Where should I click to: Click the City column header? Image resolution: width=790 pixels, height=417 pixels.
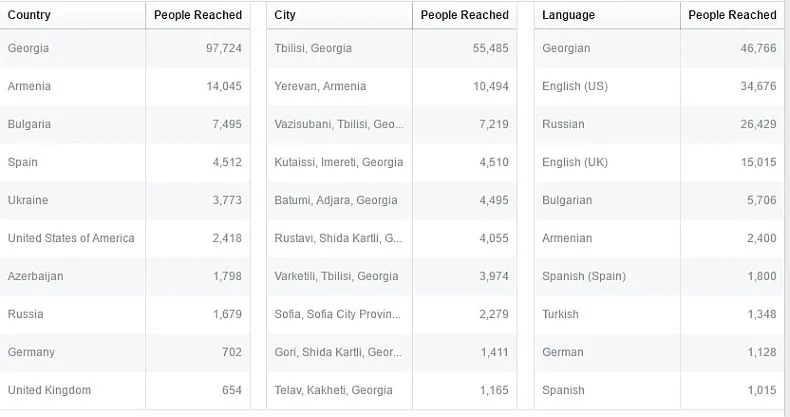pos(285,15)
